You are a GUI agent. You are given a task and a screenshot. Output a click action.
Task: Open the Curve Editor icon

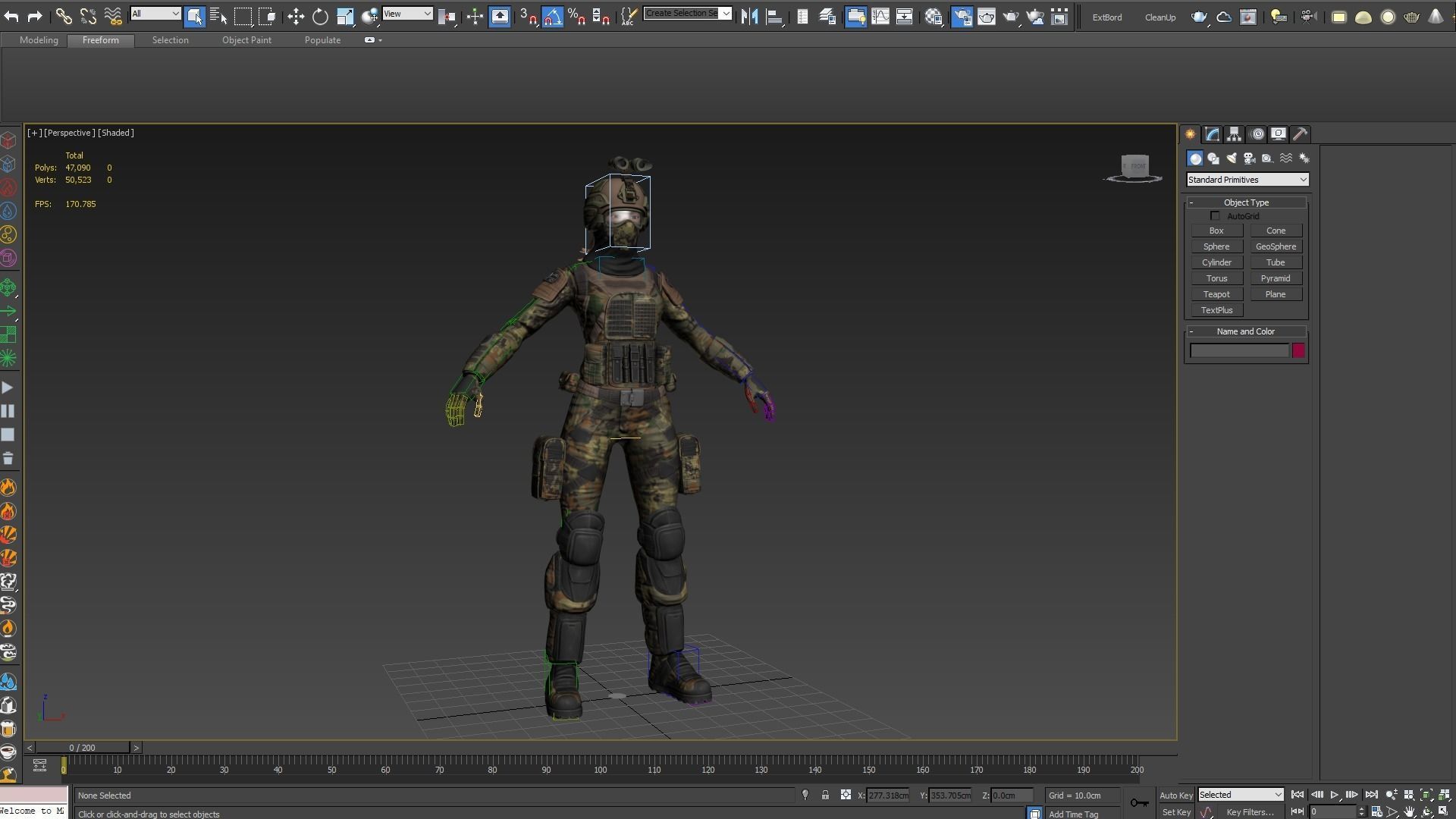point(880,16)
